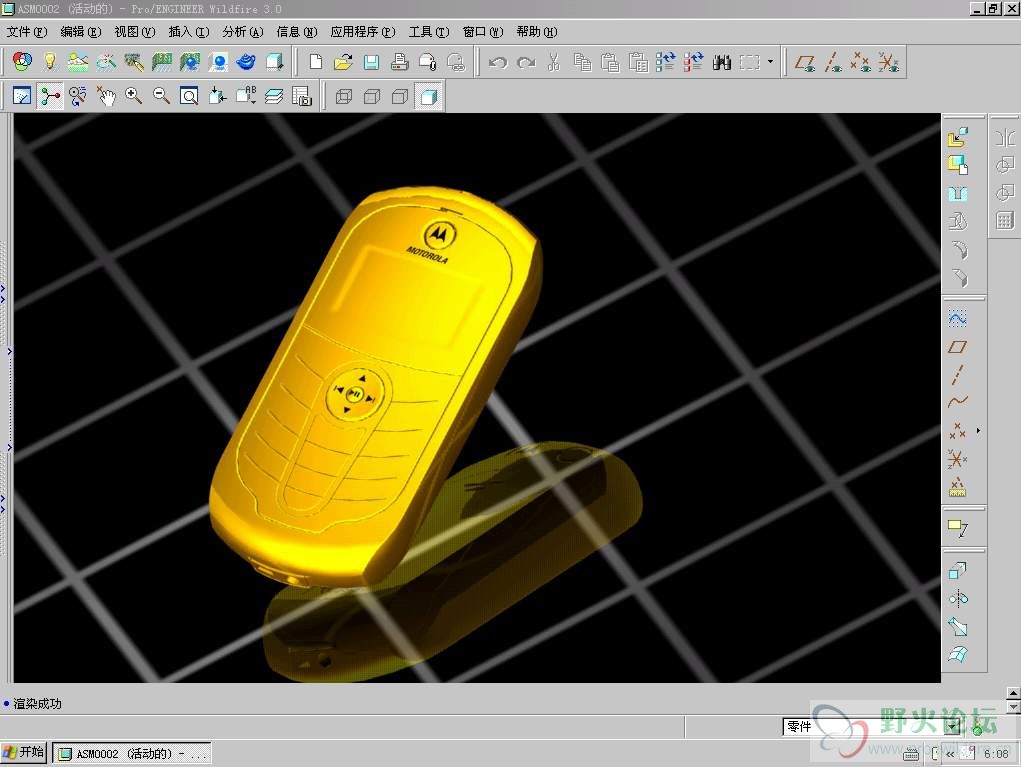The image size is (1021, 767).
Task: Open the 零件 selection filter dropdown
Action: click(954, 726)
